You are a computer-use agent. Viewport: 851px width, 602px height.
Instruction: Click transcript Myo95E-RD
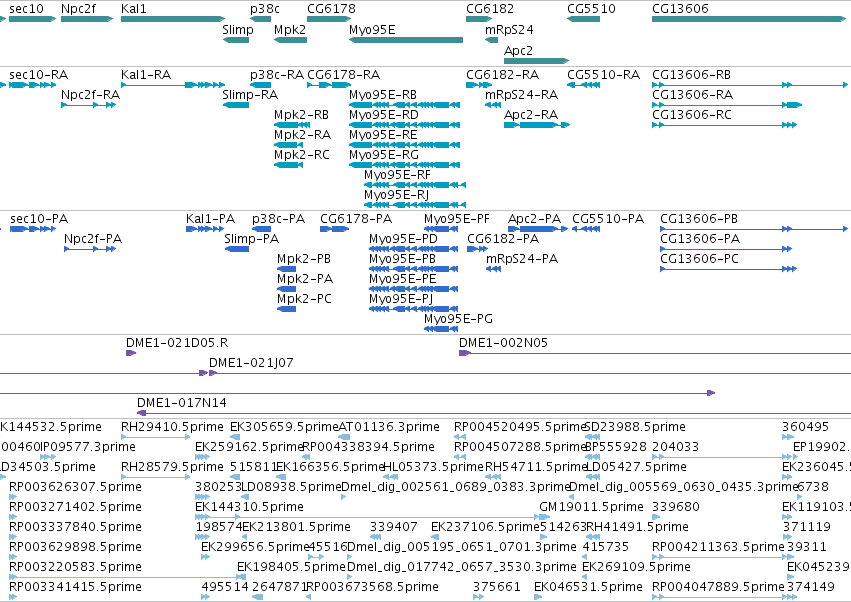click(x=384, y=115)
